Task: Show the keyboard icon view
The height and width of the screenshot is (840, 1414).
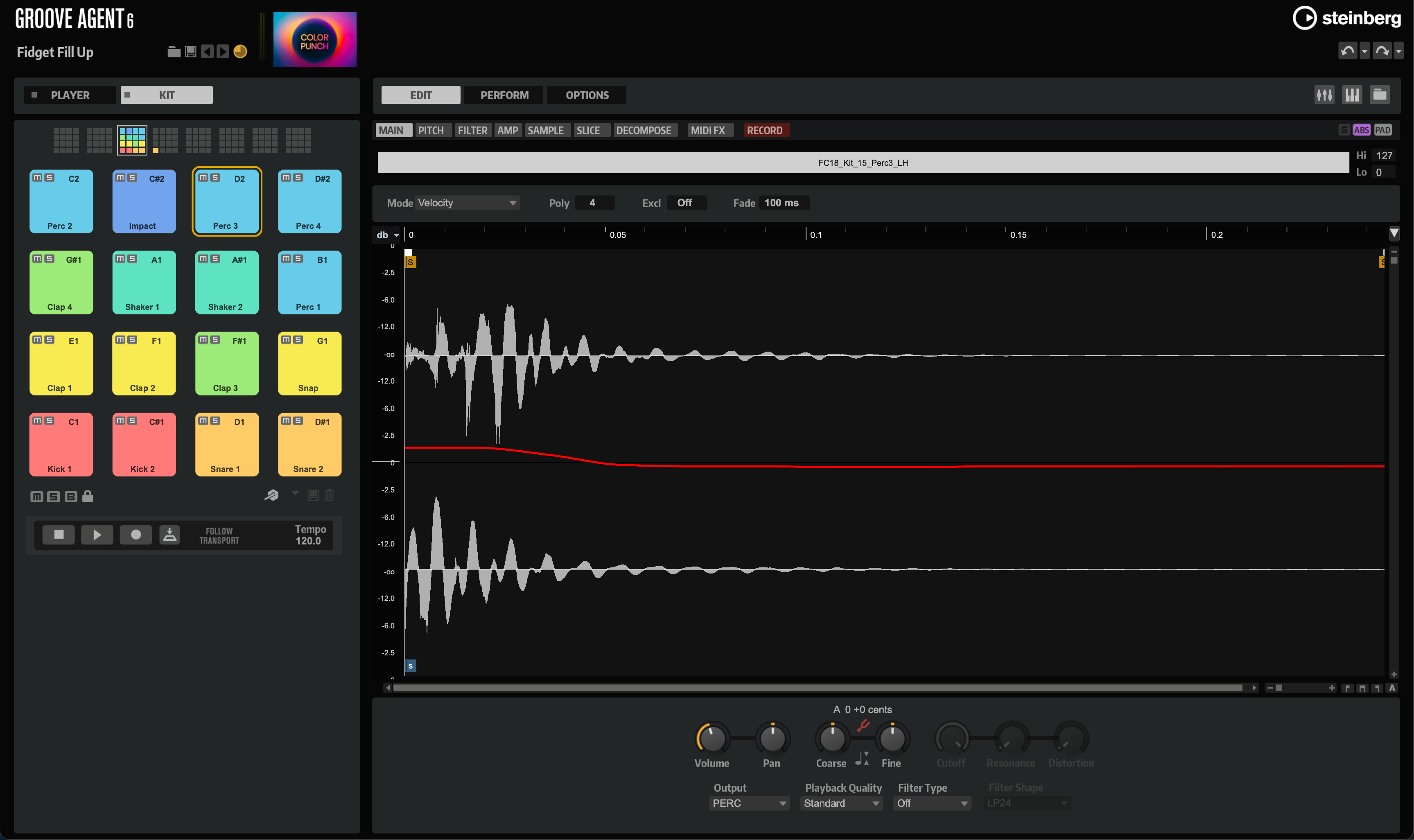Action: [1352, 95]
